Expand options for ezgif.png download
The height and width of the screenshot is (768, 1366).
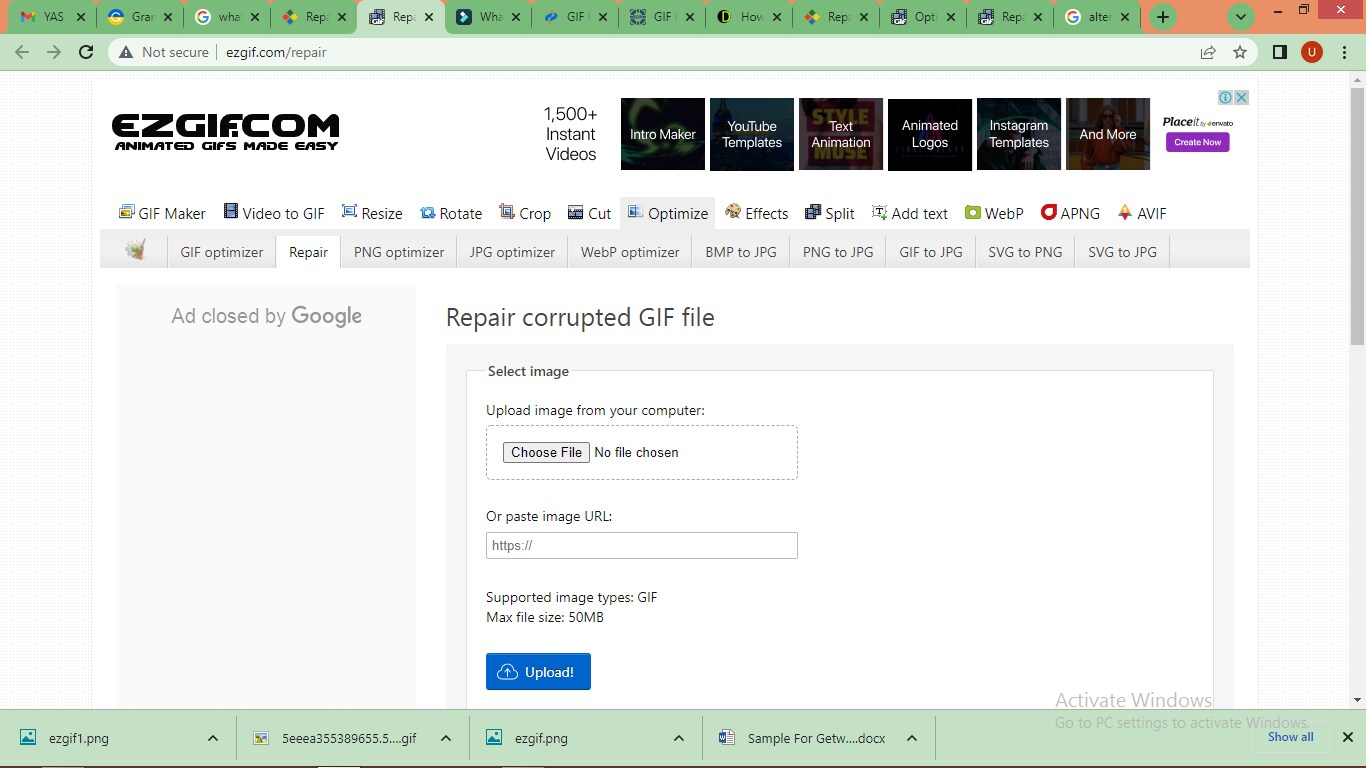click(679, 738)
